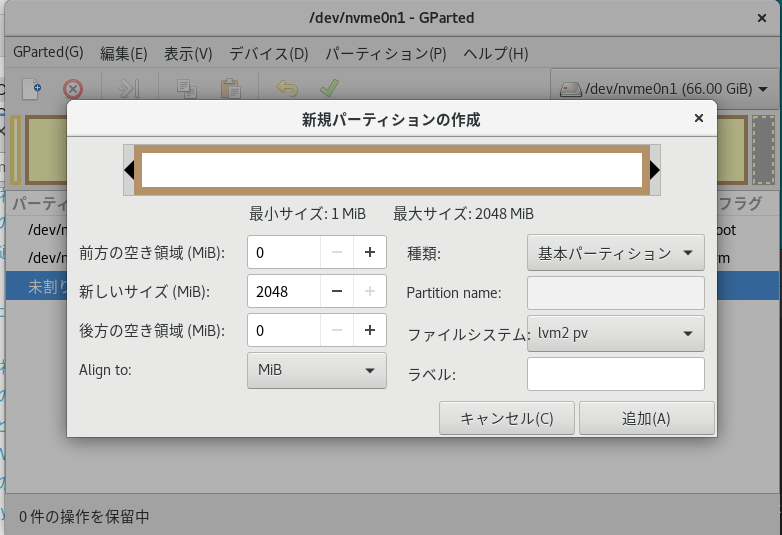Image resolution: width=782 pixels, height=535 pixels.
Task: Open the Align to MiB dropdown
Action: pyautogui.click(x=316, y=370)
